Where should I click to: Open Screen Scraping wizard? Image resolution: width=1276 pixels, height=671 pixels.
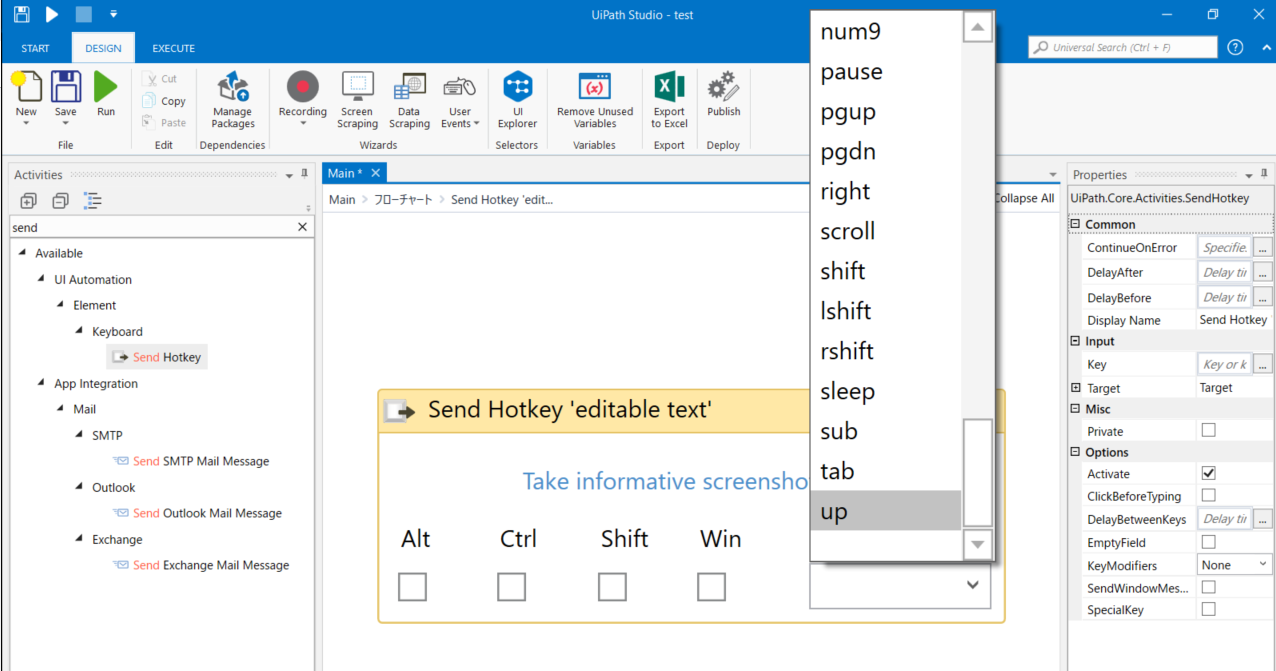[x=357, y=99]
